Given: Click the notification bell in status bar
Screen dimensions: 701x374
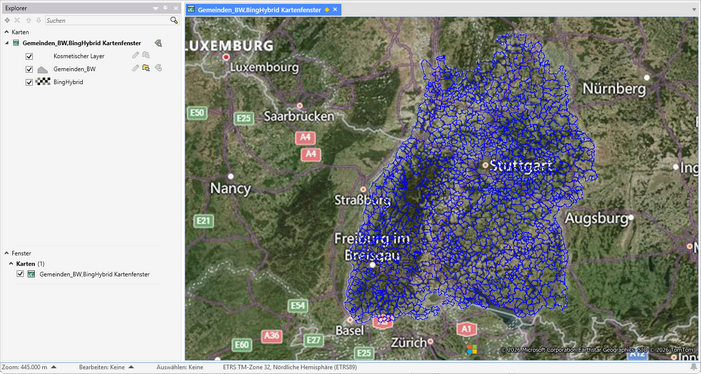Looking at the screenshot, I should pos(694,367).
